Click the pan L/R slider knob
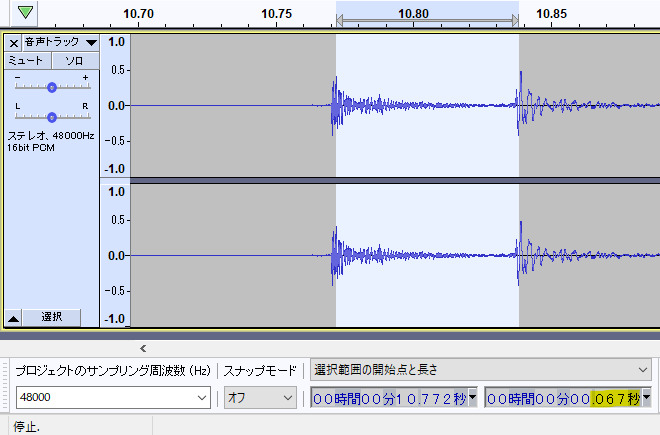The height and width of the screenshot is (435, 660). tap(51, 116)
